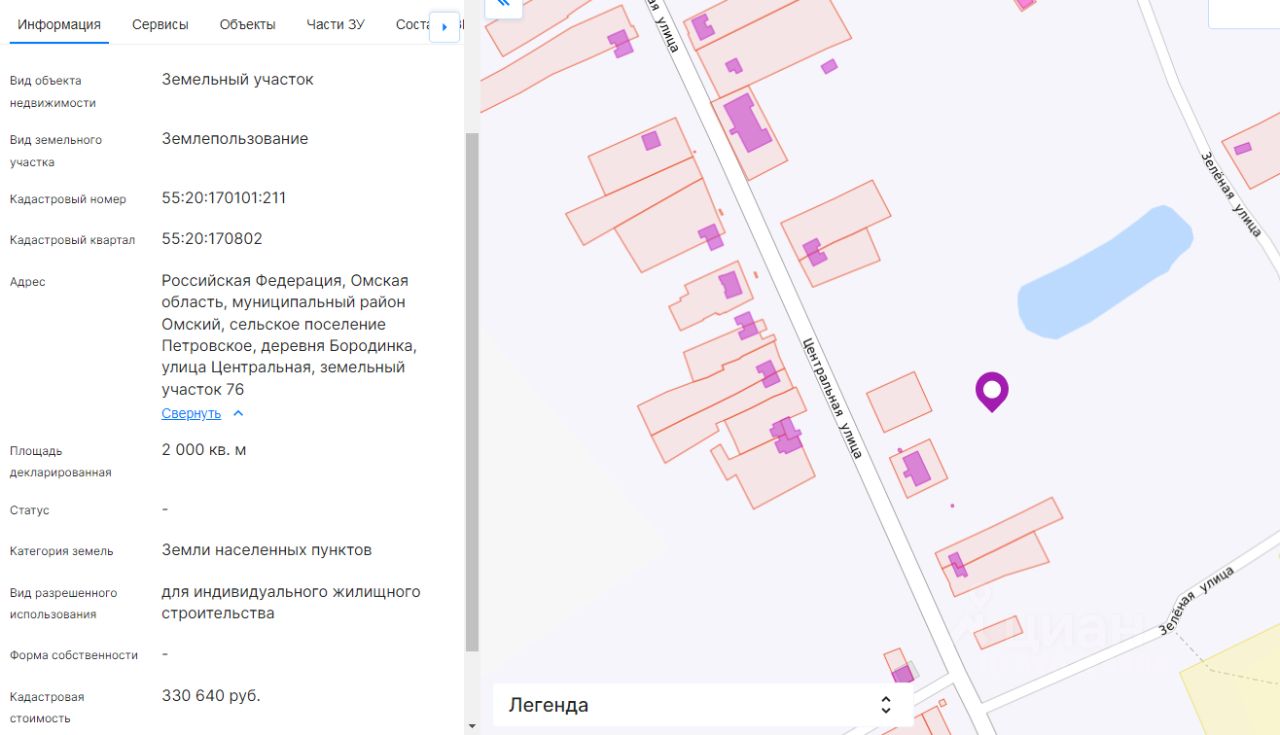Switch to the Объекты tab
The height and width of the screenshot is (735, 1280).
(x=247, y=25)
